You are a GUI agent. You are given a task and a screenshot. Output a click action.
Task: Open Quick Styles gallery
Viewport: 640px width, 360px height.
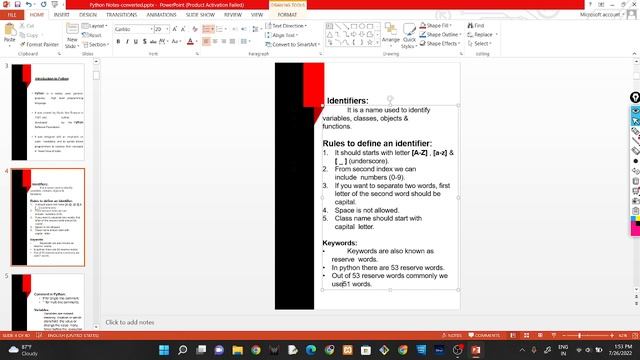(409, 36)
